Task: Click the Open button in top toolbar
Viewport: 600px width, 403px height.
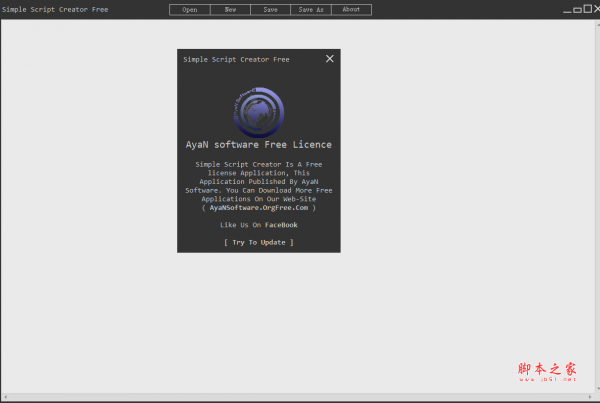Action: tap(189, 9)
